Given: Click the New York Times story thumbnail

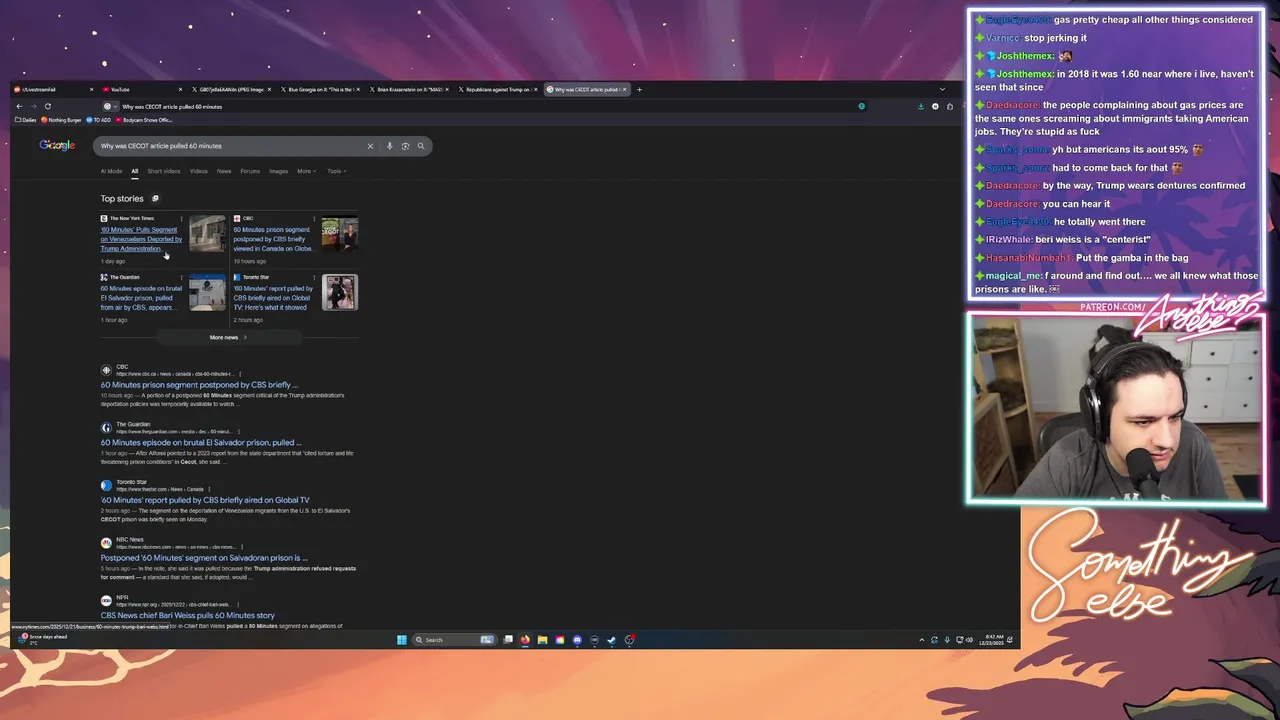Looking at the screenshot, I should (208, 233).
